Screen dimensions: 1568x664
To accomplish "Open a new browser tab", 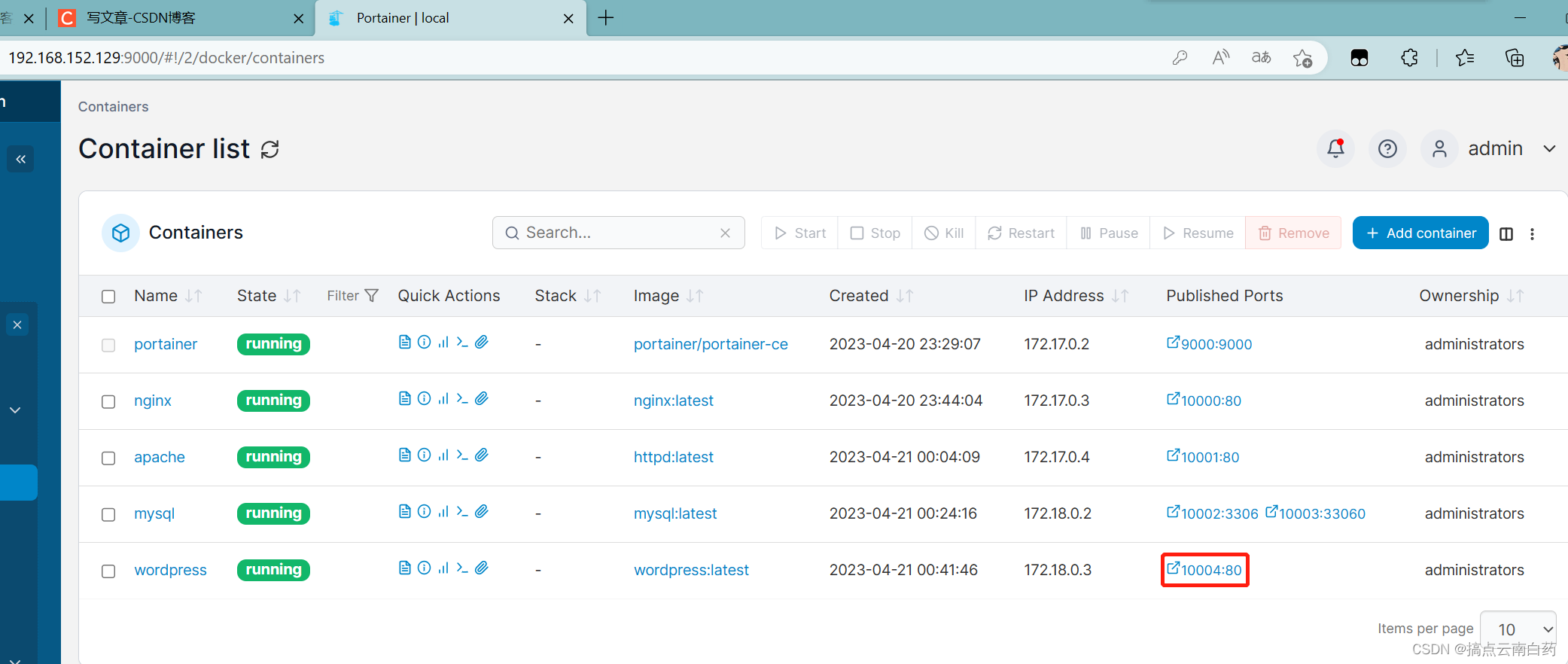I will pos(606,18).
